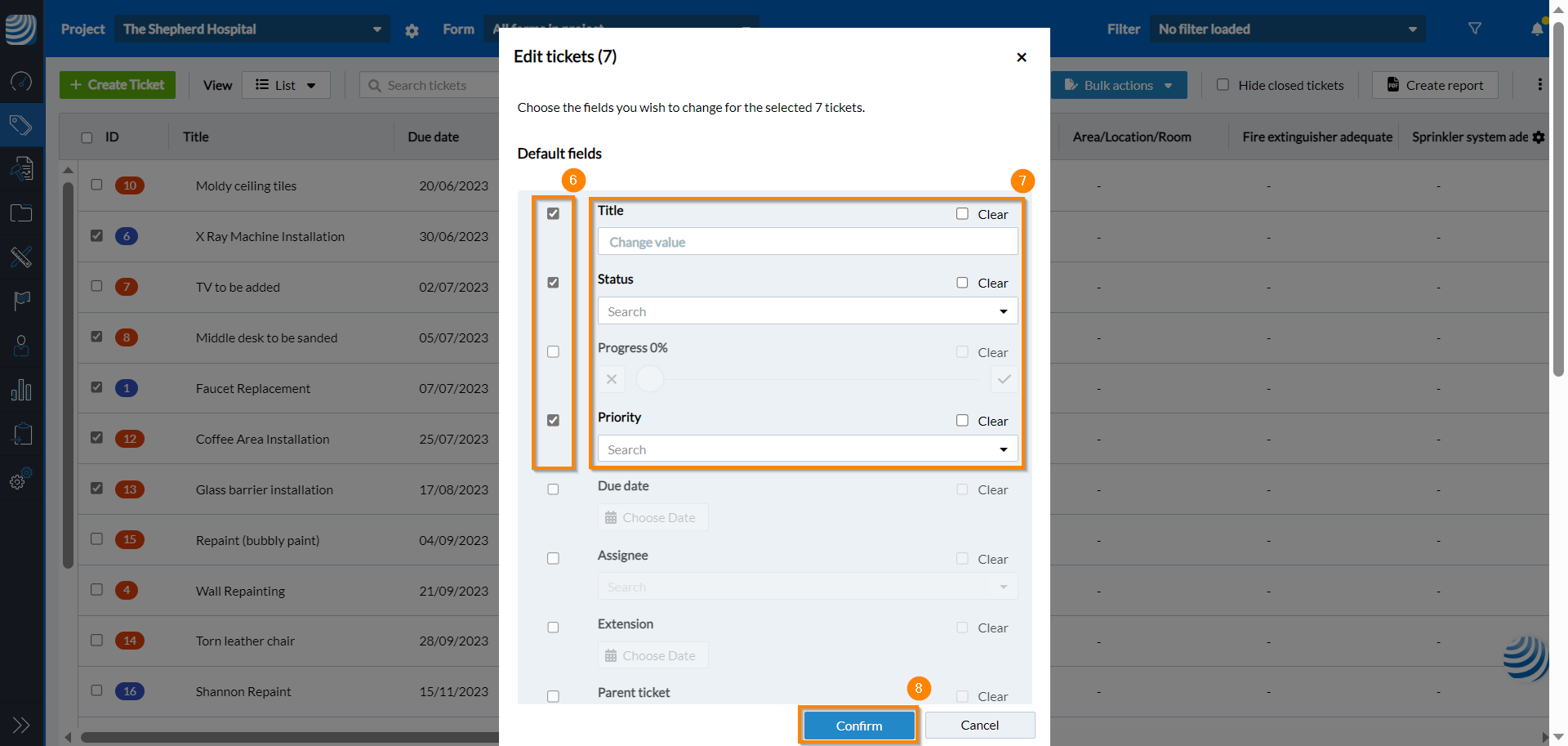Open the Project selector dropdown
This screenshot has height=746, width=1568.
click(x=251, y=29)
